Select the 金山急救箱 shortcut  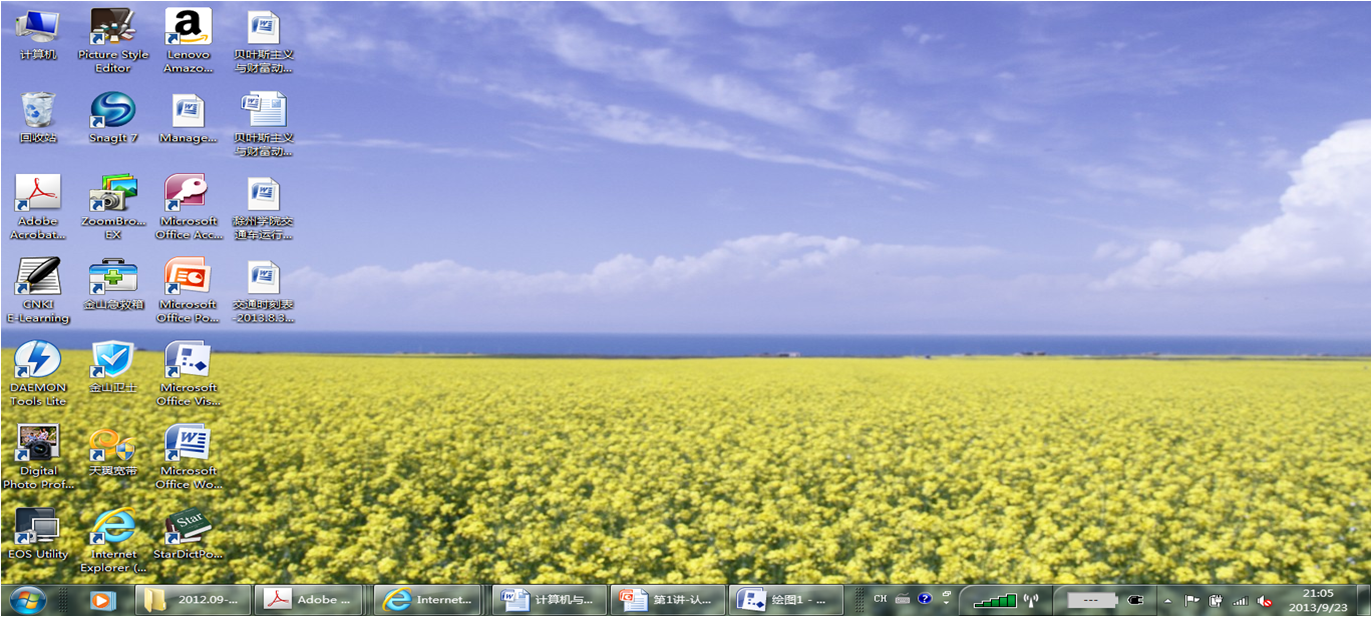pyautogui.click(x=113, y=283)
